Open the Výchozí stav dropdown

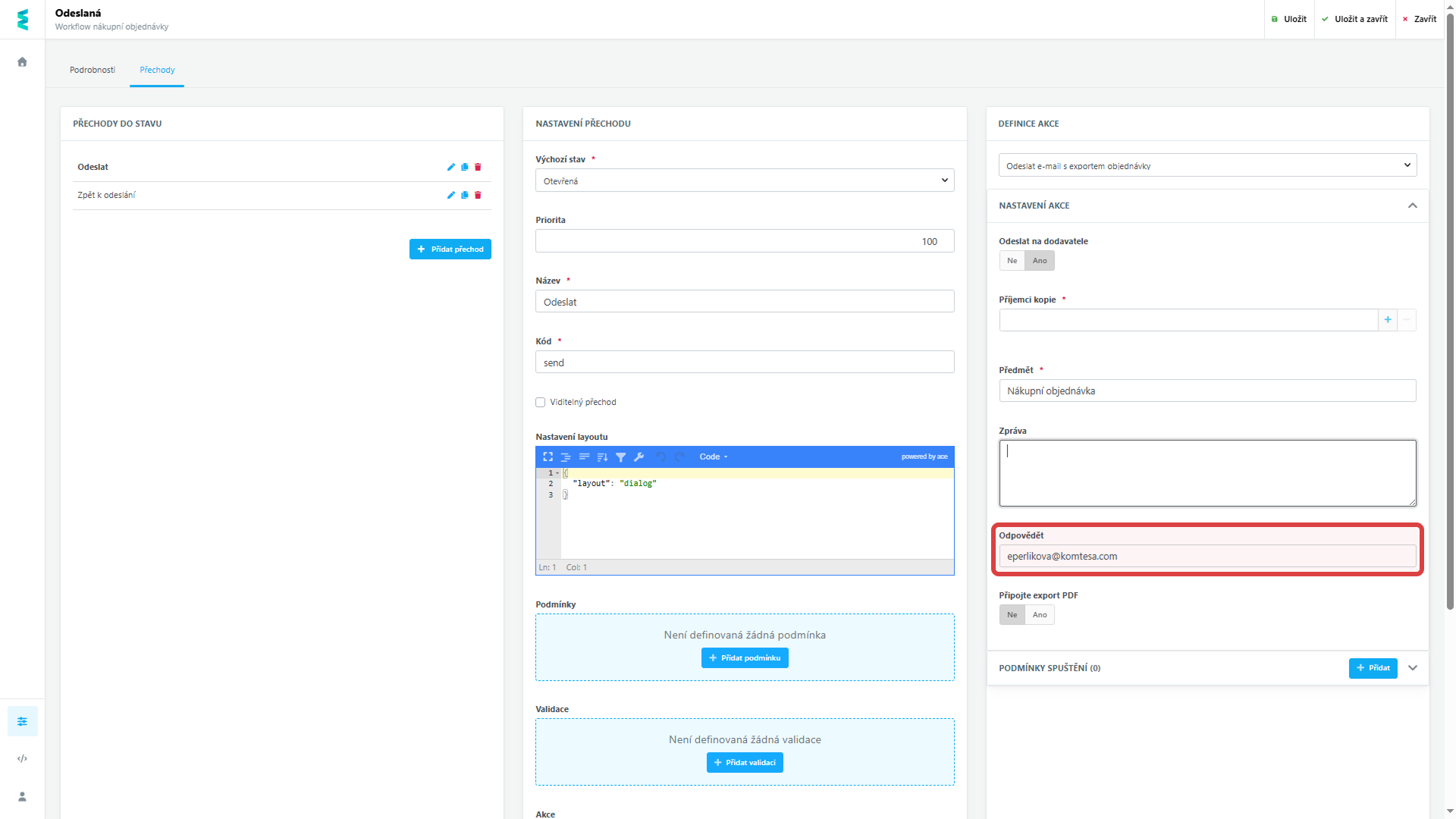click(x=745, y=180)
